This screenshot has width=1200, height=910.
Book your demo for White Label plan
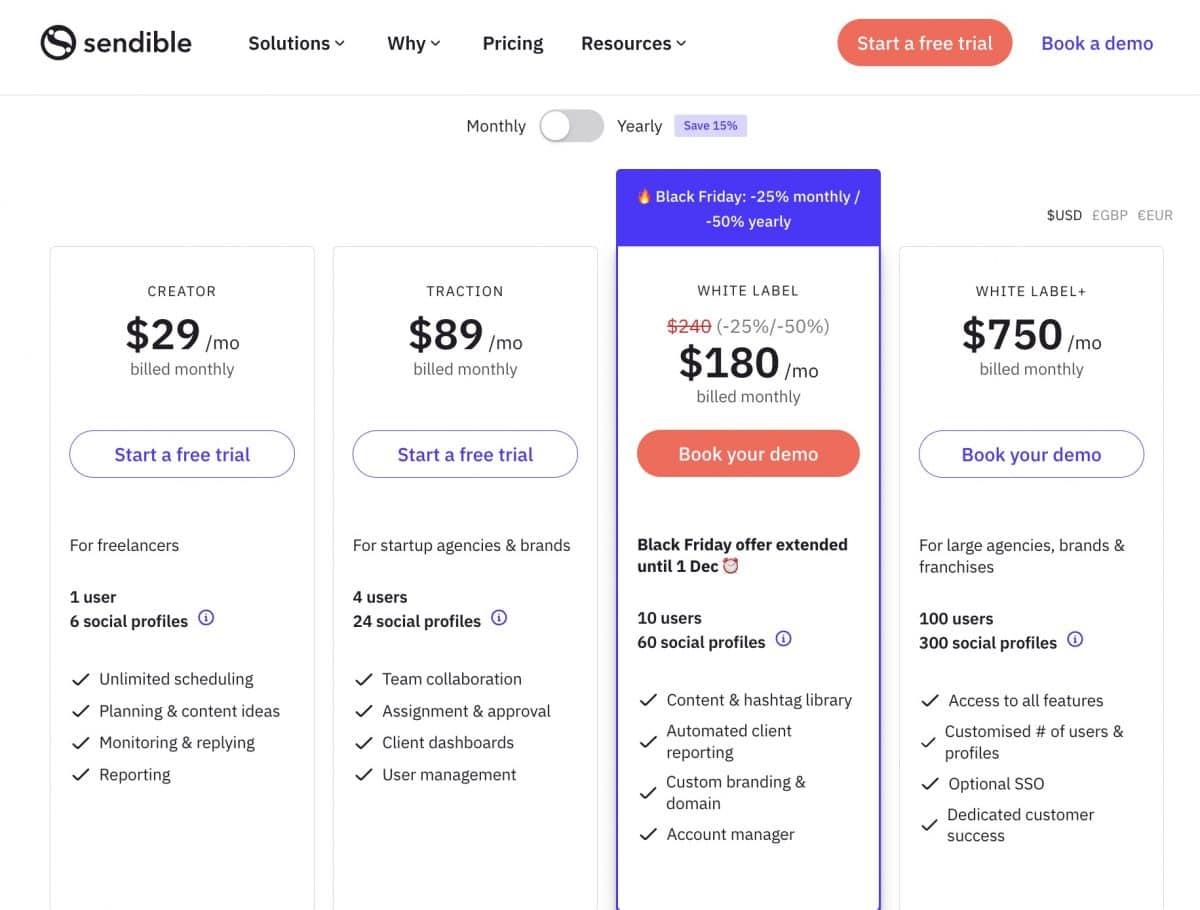coord(748,454)
